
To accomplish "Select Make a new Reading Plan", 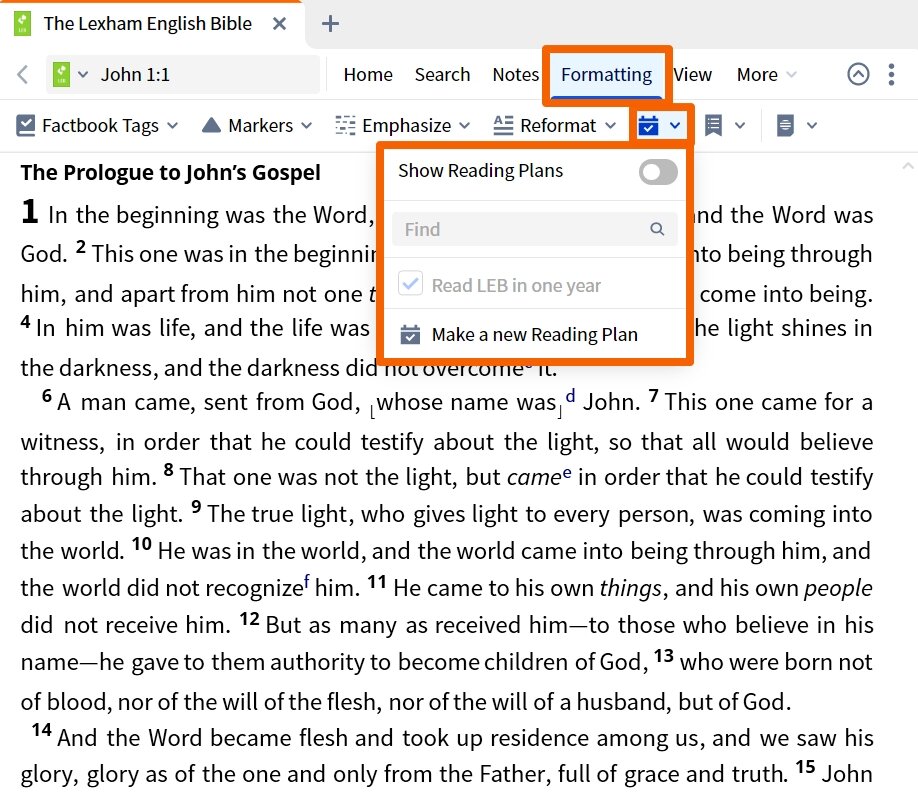I will click(535, 334).
